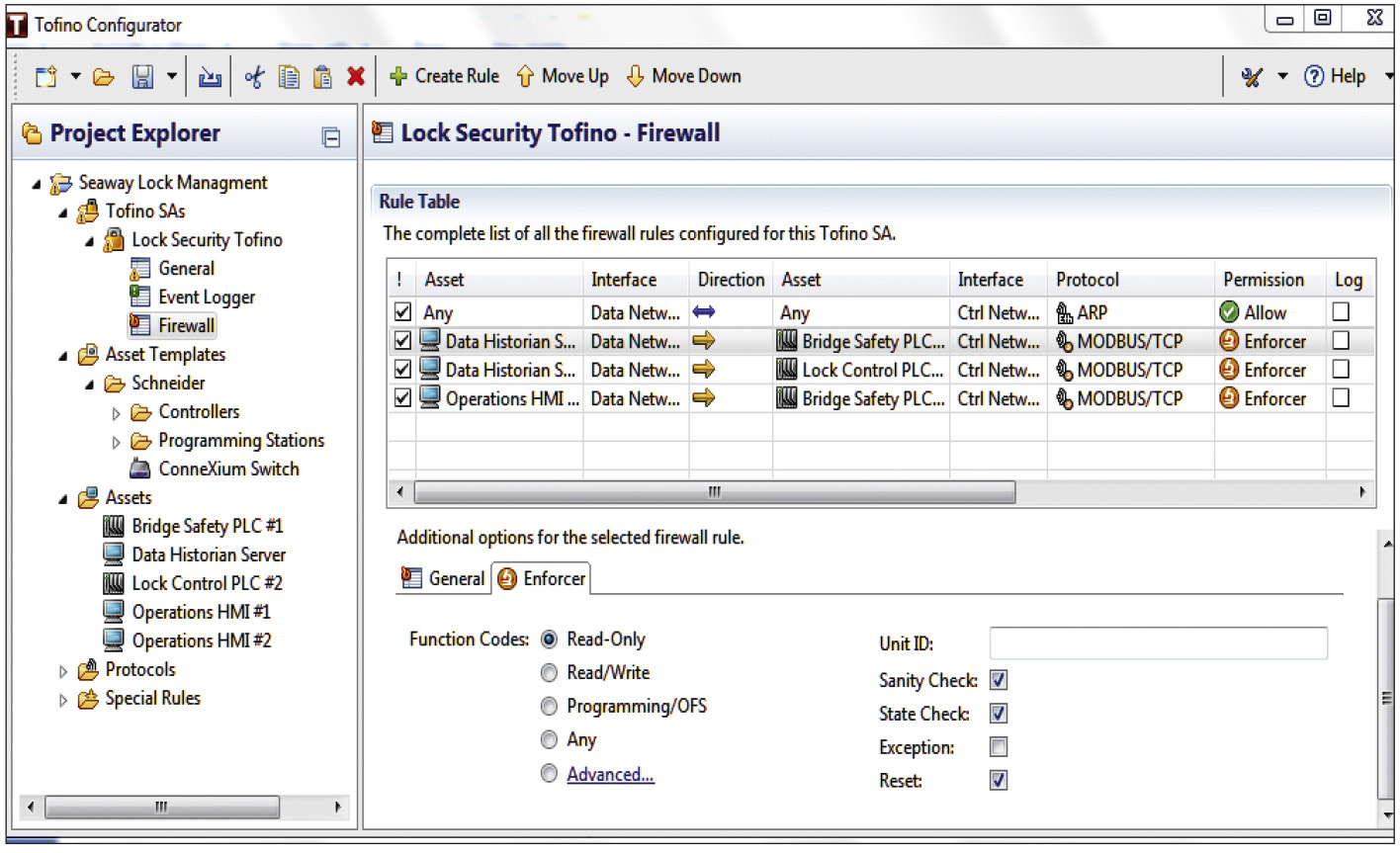Click the Rule Table horizontal scrollbar
Image resolution: width=1400 pixels, height=853 pixels.
pyautogui.click(x=714, y=492)
